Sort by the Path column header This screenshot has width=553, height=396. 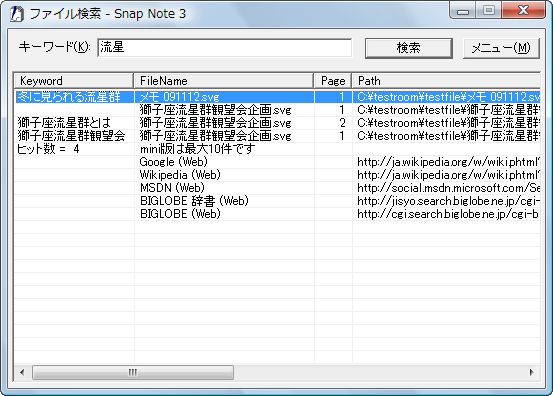click(446, 81)
